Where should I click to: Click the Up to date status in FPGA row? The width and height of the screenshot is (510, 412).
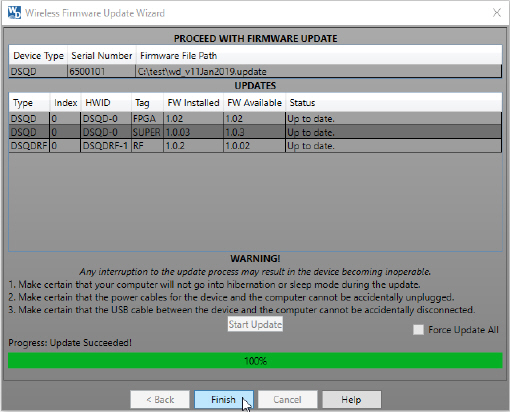pos(393,119)
